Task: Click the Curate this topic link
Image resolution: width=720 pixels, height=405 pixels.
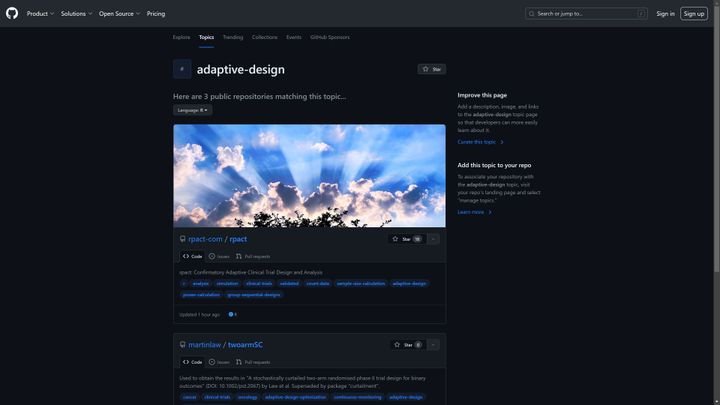Action: (x=480, y=142)
